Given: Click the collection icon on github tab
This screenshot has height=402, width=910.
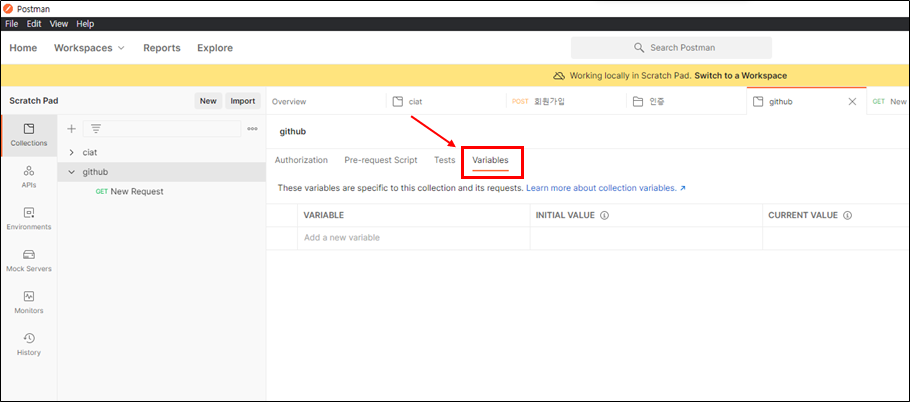Looking at the screenshot, I should (757, 102).
